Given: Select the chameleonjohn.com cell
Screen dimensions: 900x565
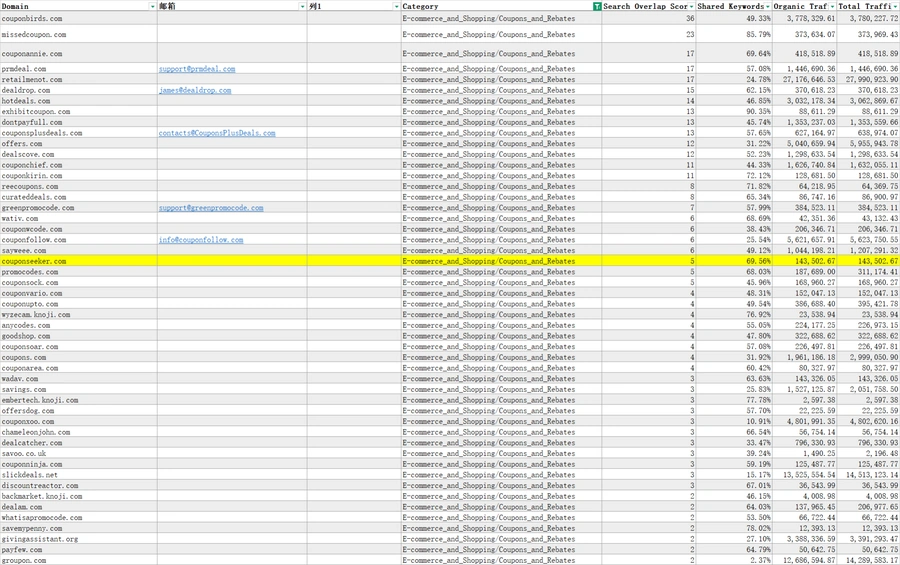Looking at the screenshot, I should tap(79, 432).
